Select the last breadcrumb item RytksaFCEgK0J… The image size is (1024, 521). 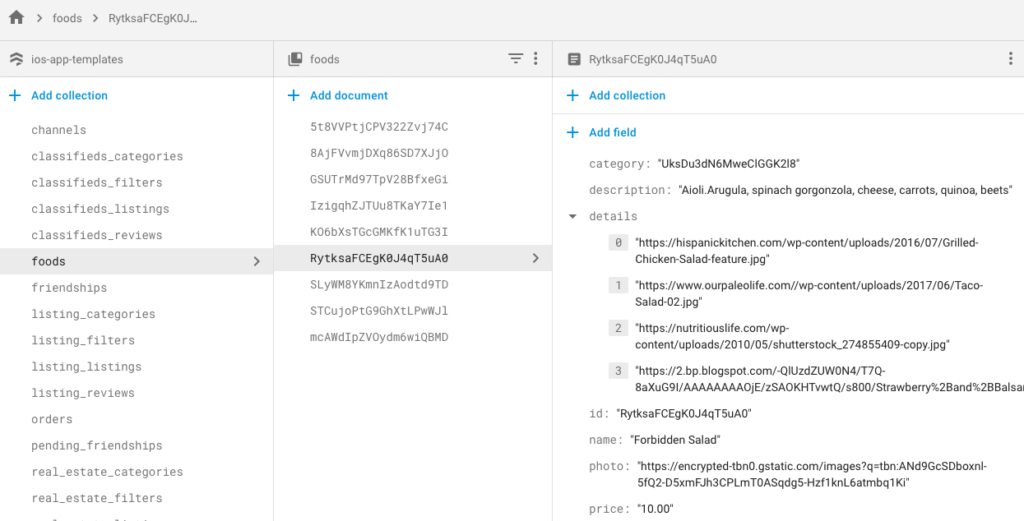(153, 18)
